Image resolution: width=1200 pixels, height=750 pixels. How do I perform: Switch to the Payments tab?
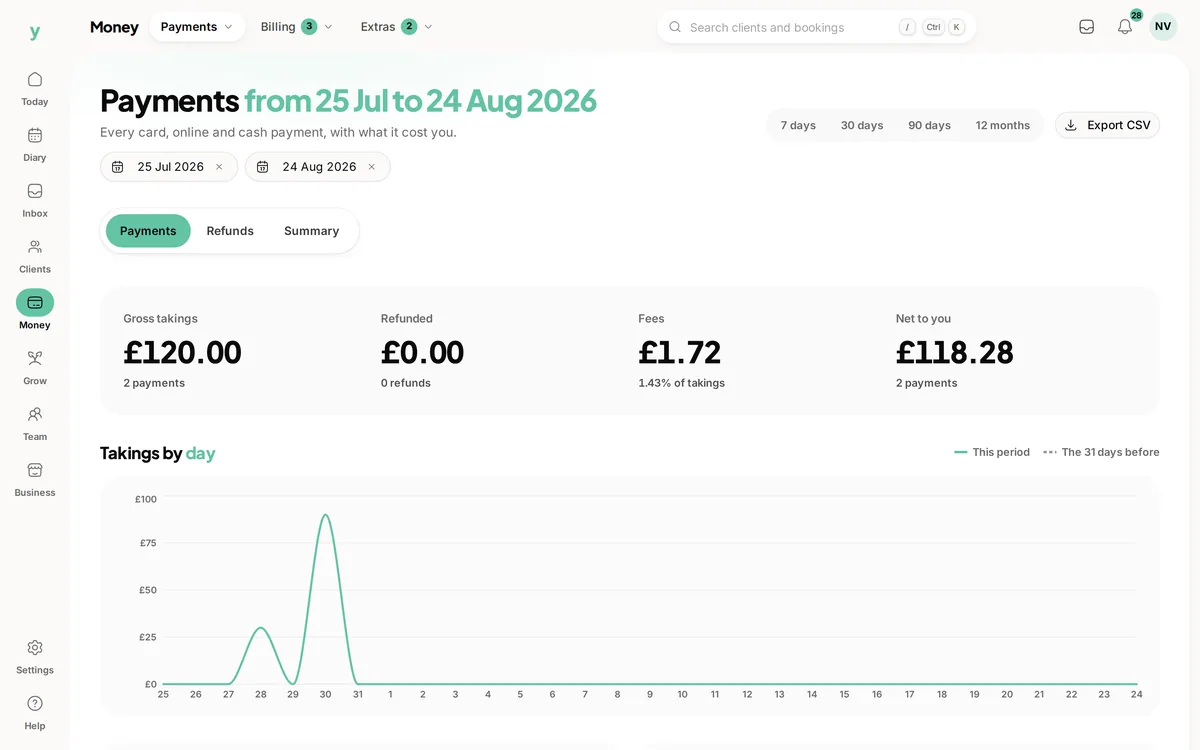[x=148, y=231]
